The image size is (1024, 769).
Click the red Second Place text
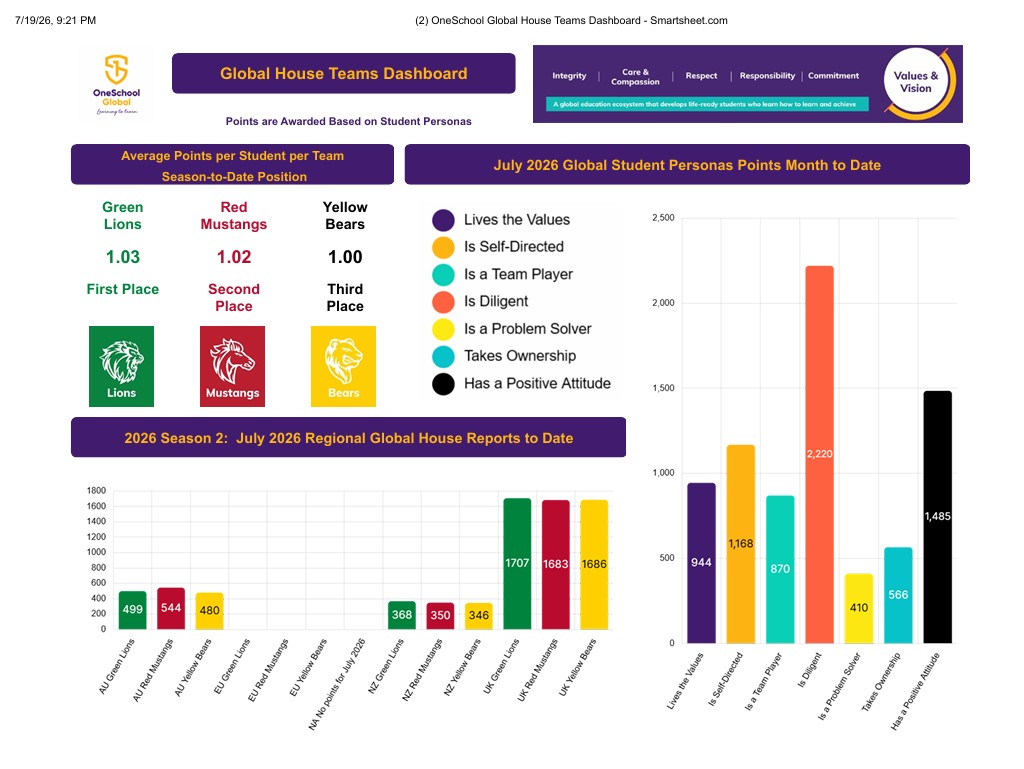(234, 298)
